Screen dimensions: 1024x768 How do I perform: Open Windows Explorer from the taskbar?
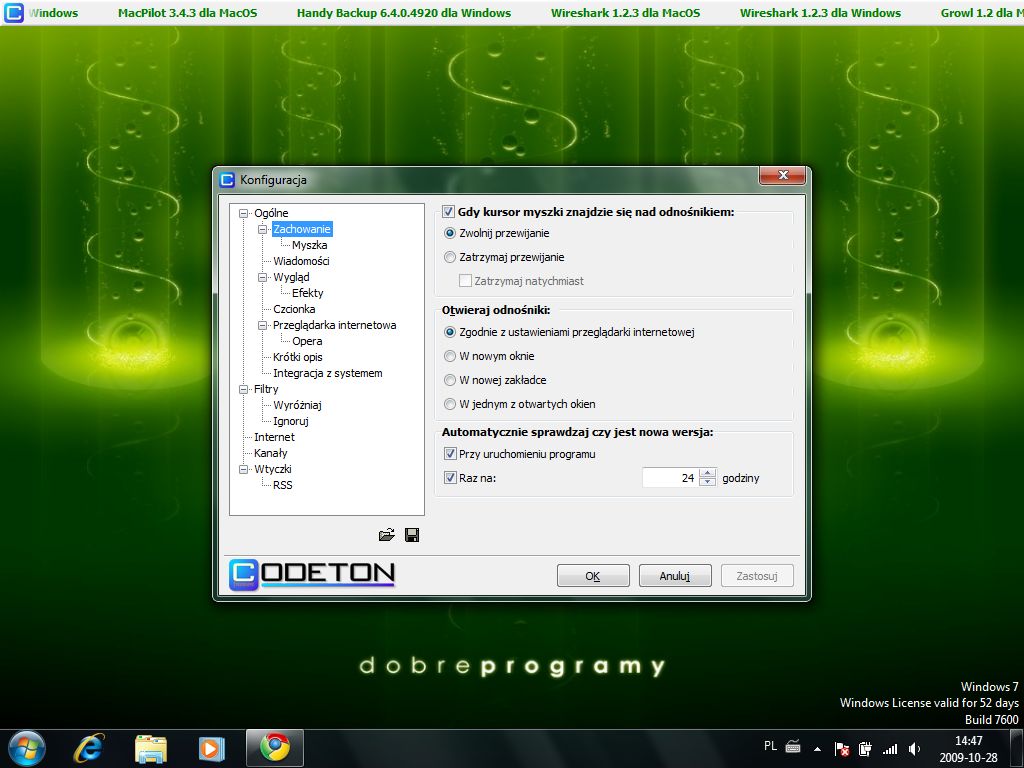151,748
